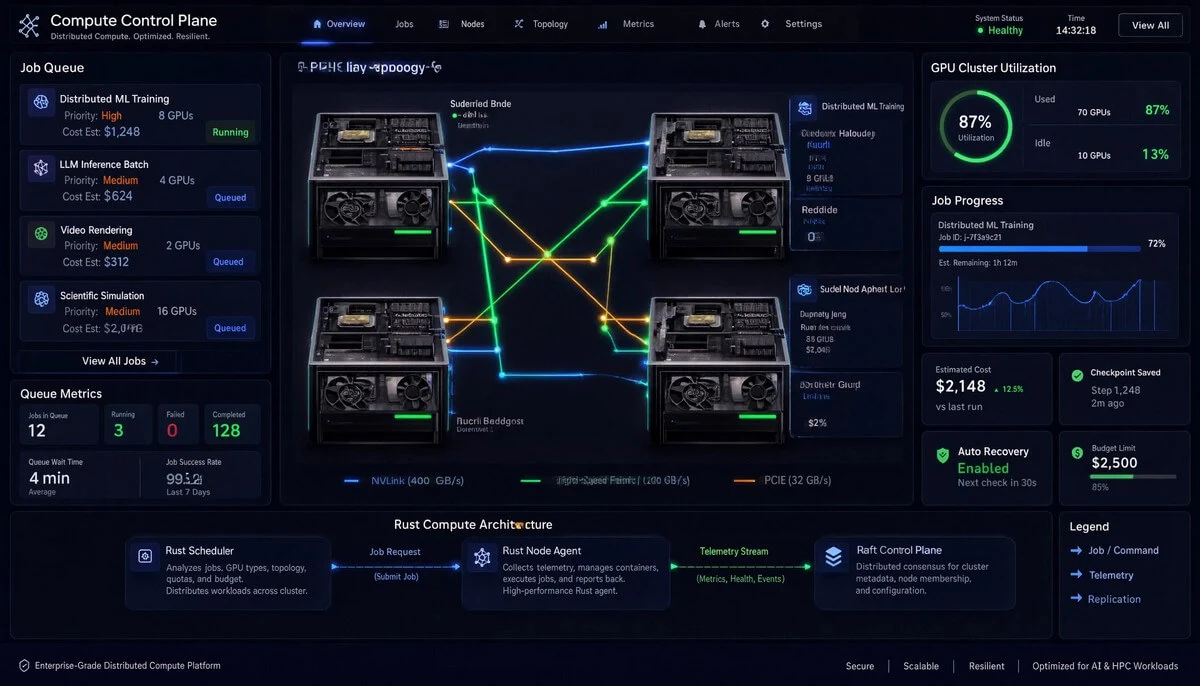Switch to the Metrics tab
Screen dimensions: 1200x686
[x=626, y=24]
